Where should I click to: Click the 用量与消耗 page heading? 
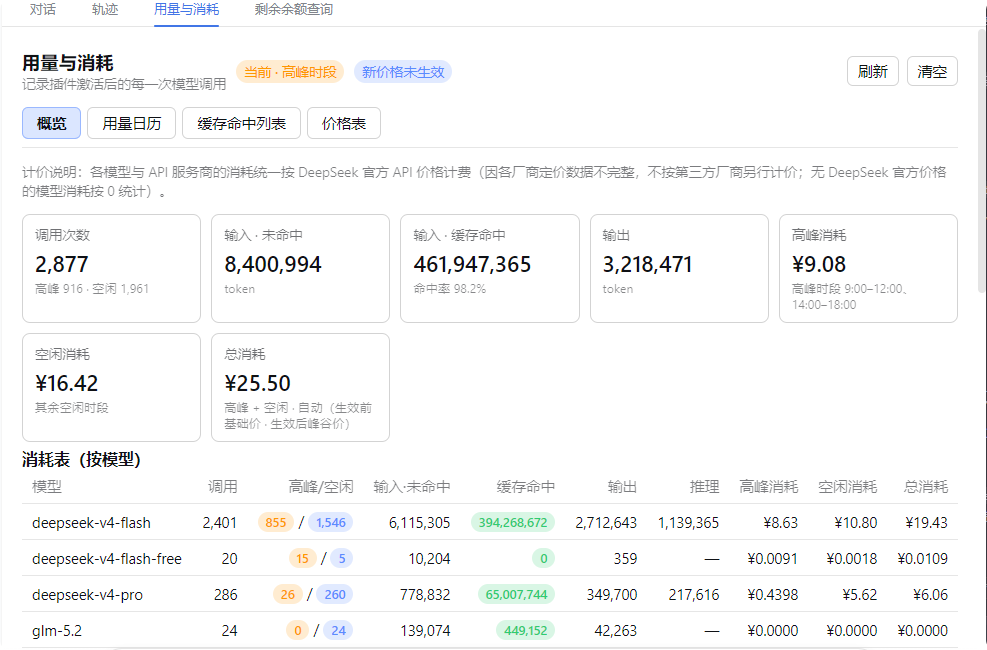pos(68,63)
